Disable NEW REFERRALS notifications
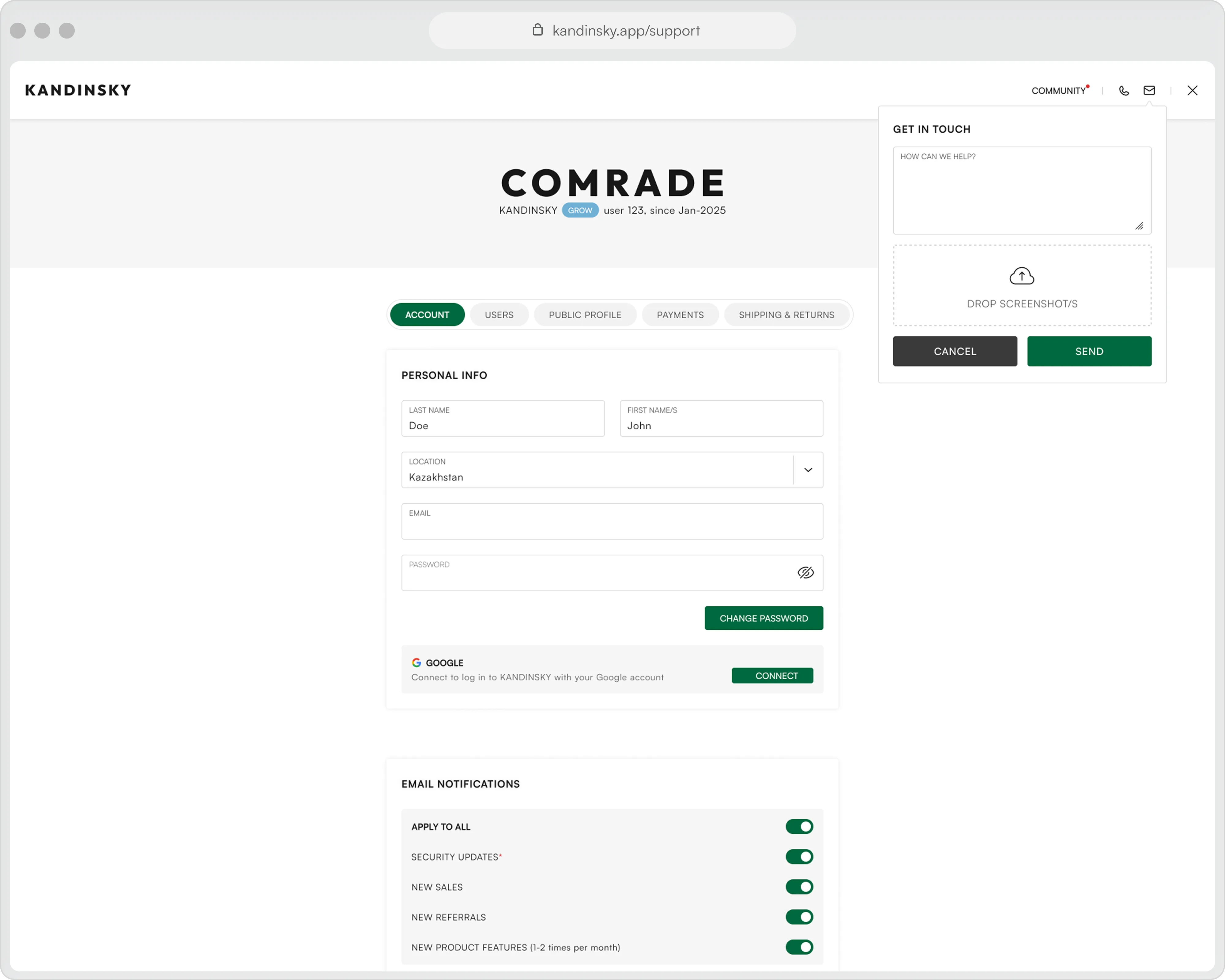Image resolution: width=1225 pixels, height=980 pixels. (x=799, y=917)
